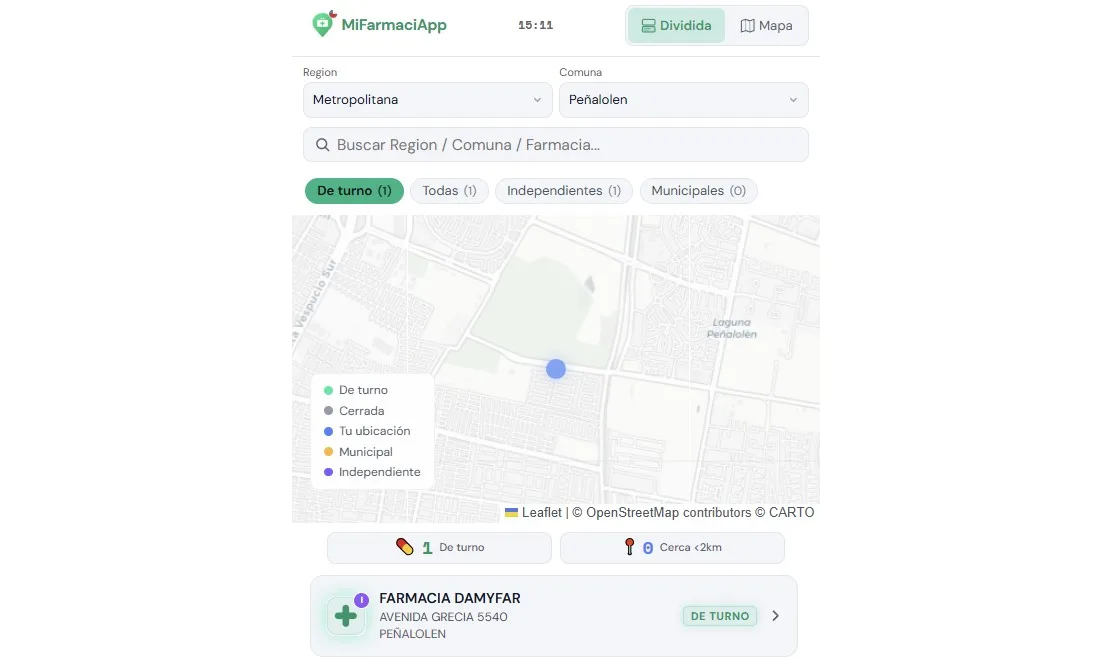Open the Leaflet attribution link
The height and width of the screenshot is (664, 1104).
(541, 513)
